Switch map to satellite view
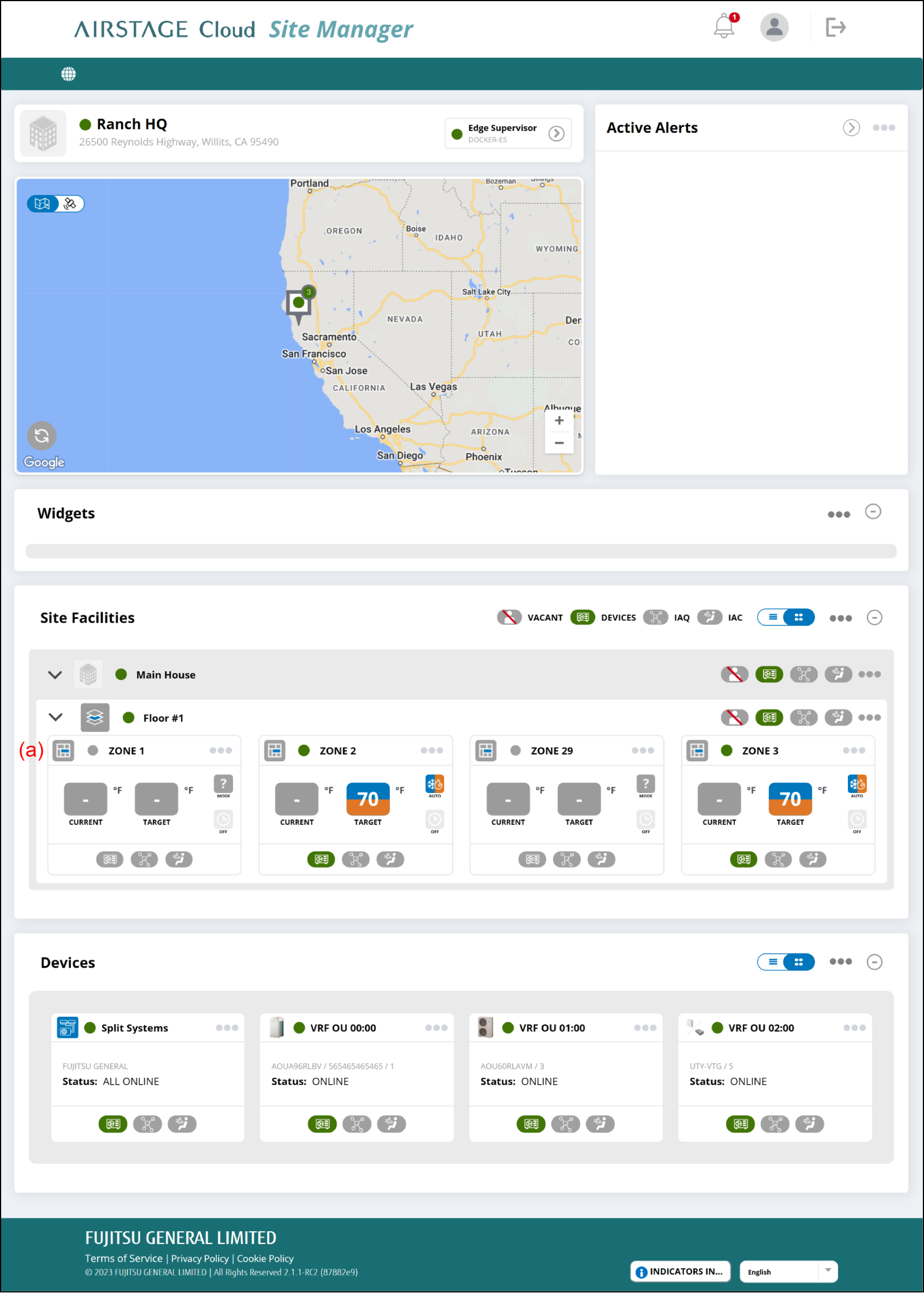 pos(70,204)
